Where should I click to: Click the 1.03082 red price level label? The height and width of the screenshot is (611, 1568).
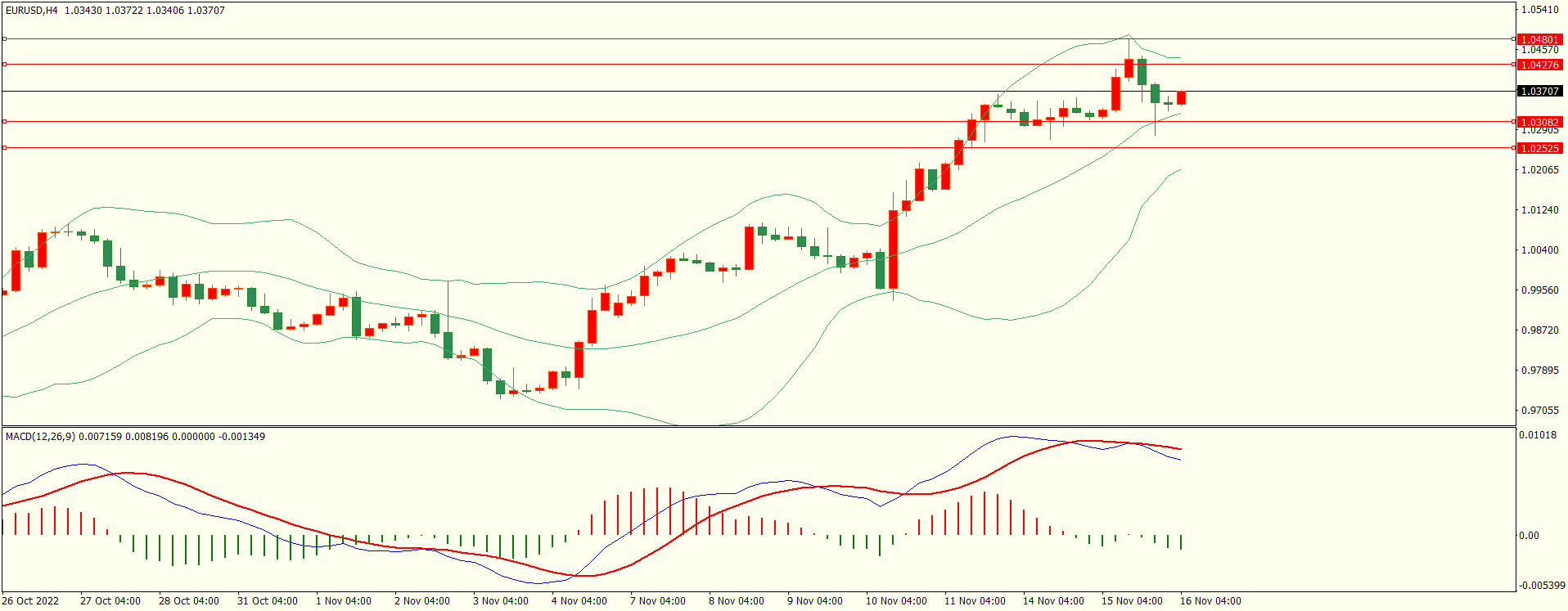[x=1539, y=122]
